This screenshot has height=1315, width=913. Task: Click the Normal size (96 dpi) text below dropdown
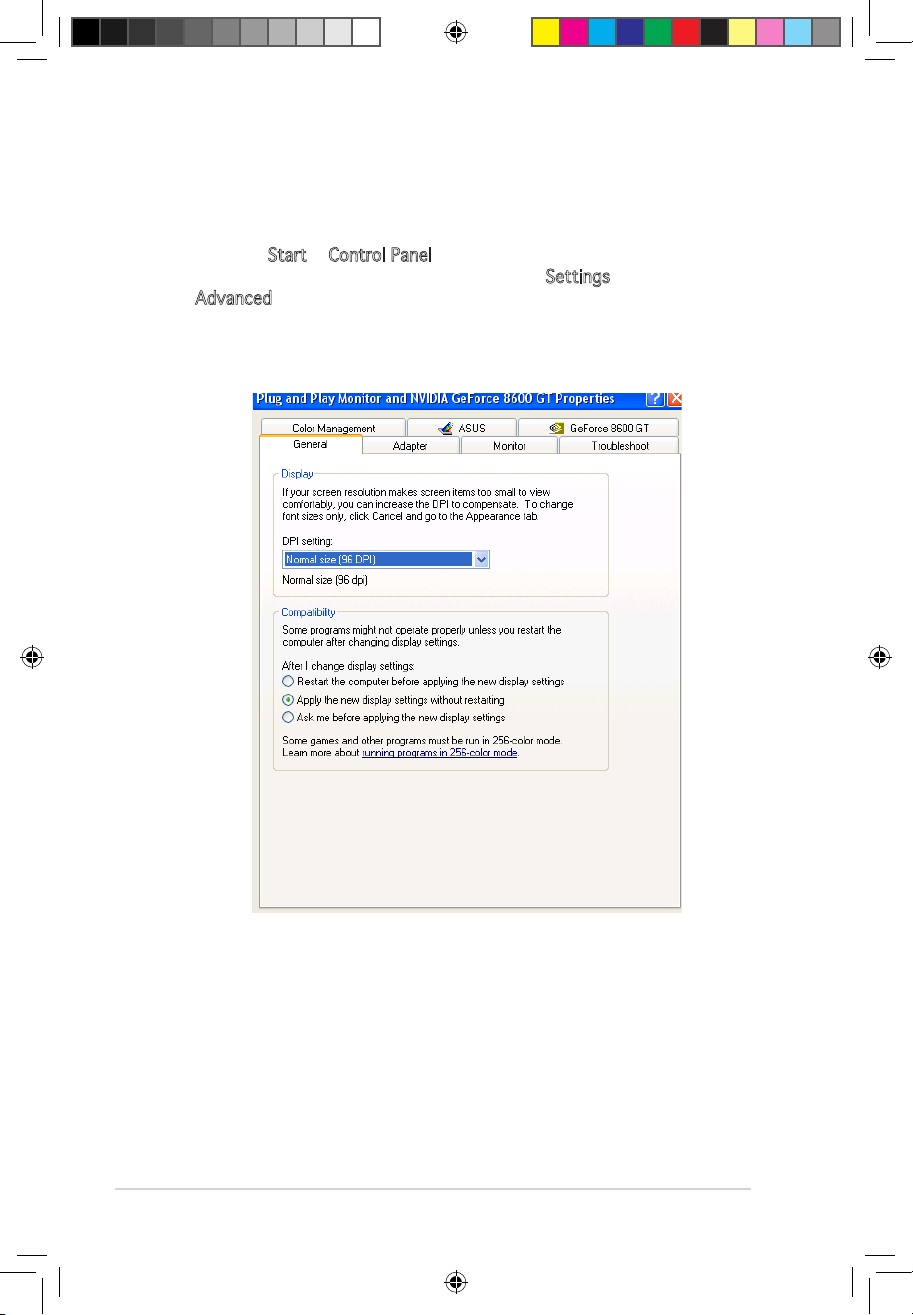click(325, 580)
